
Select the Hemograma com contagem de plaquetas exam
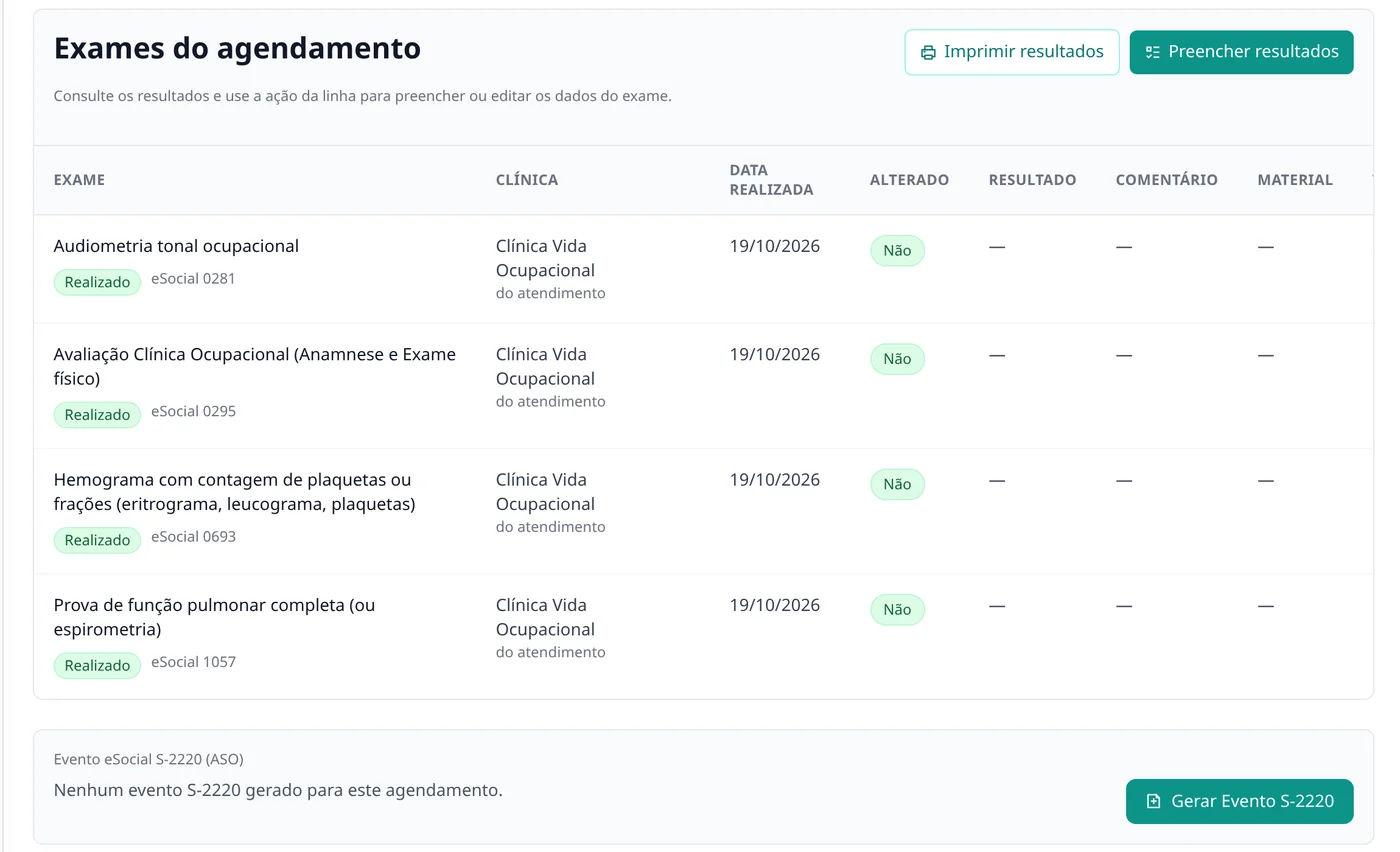(x=234, y=492)
